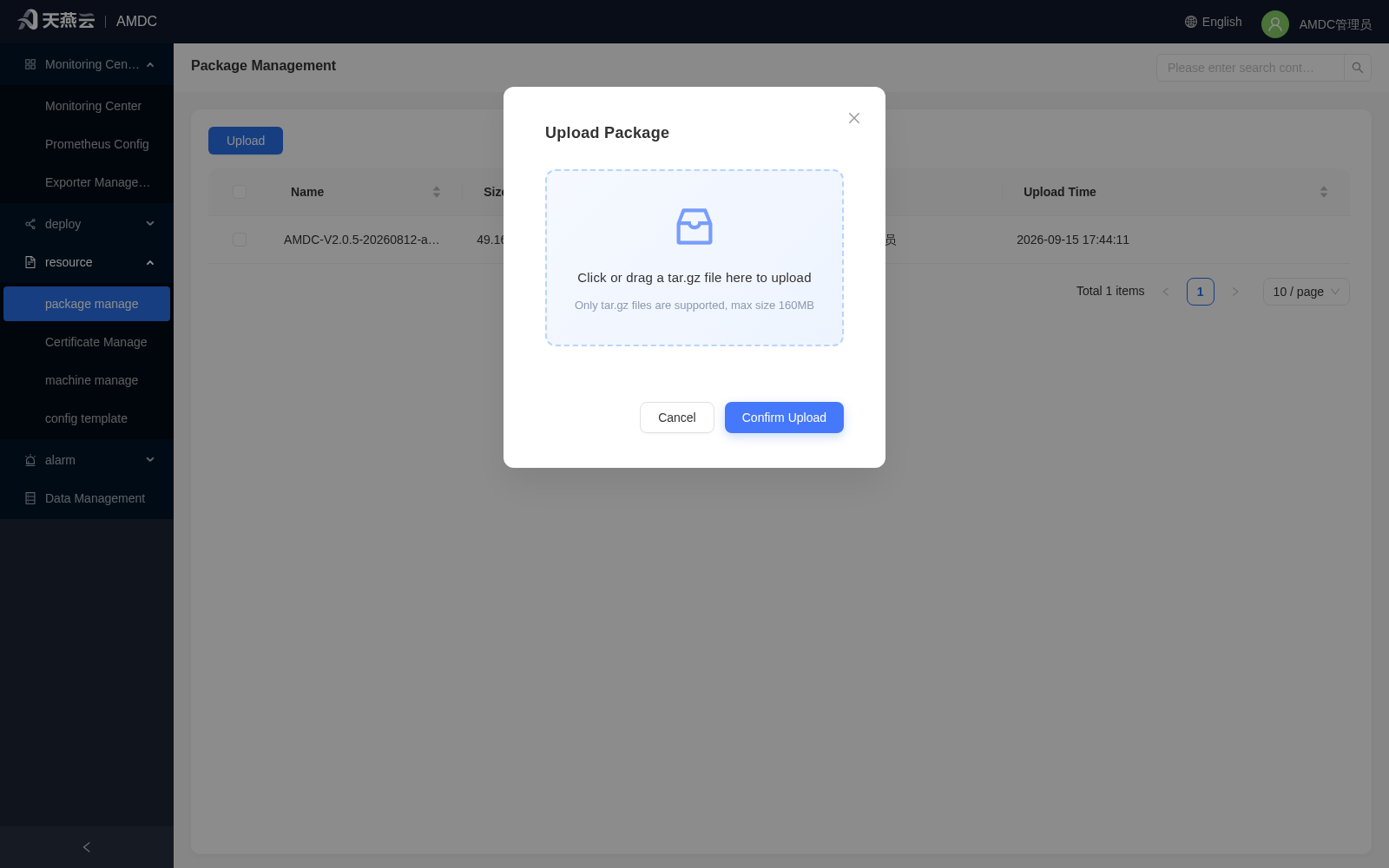The width and height of the screenshot is (1389, 868).
Task: Collapse the resource menu chevron
Action: point(150,262)
